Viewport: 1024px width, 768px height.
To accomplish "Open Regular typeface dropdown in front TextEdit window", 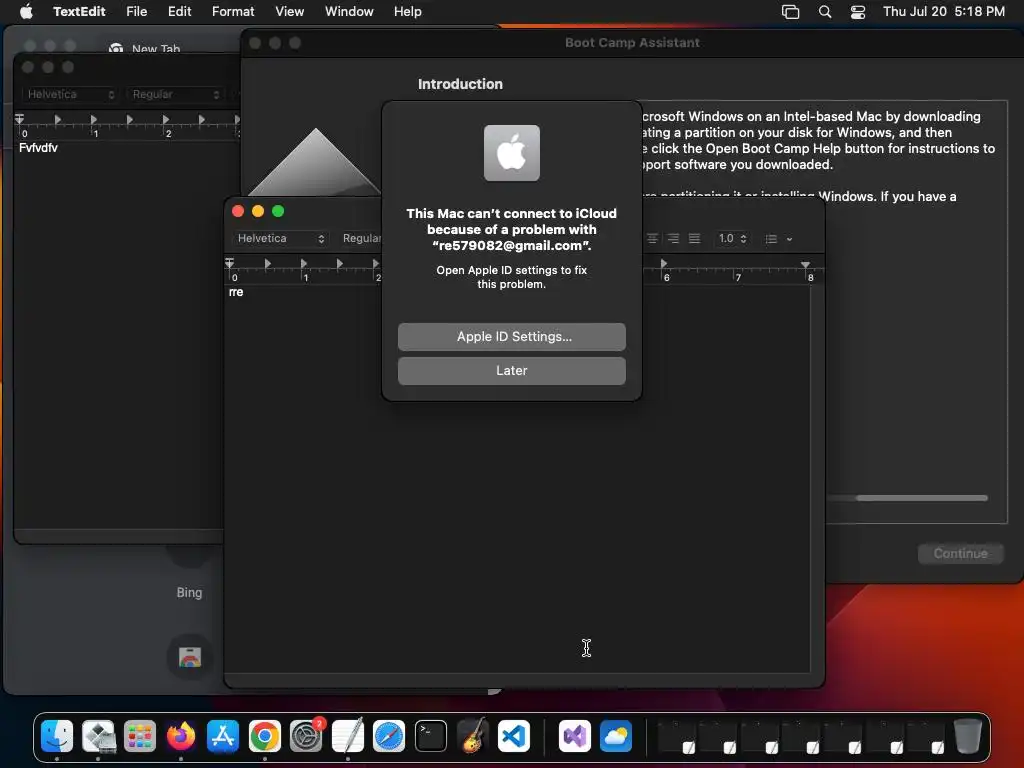I will tap(361, 238).
